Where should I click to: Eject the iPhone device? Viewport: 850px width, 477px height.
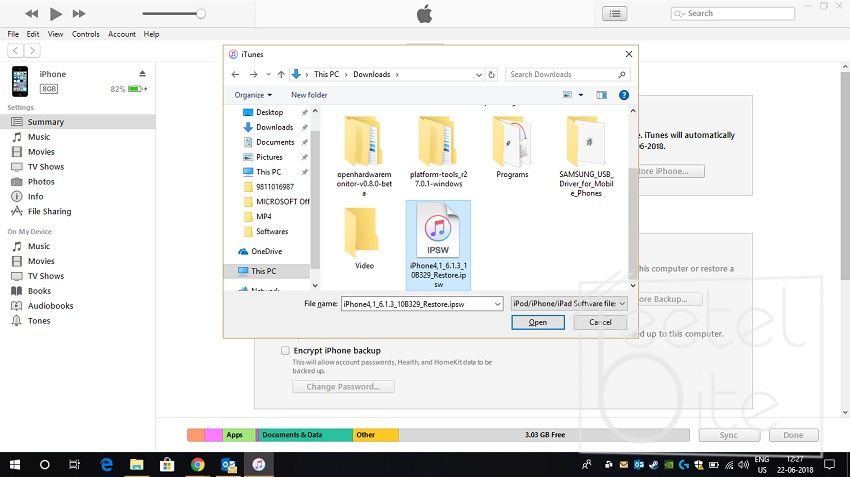142,74
